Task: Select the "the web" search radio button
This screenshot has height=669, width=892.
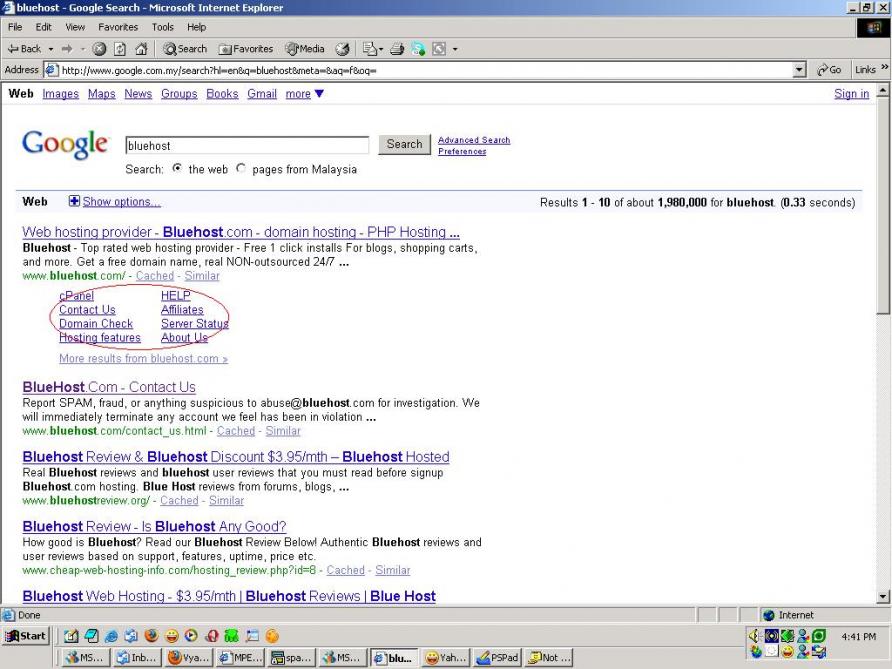Action: point(177,168)
